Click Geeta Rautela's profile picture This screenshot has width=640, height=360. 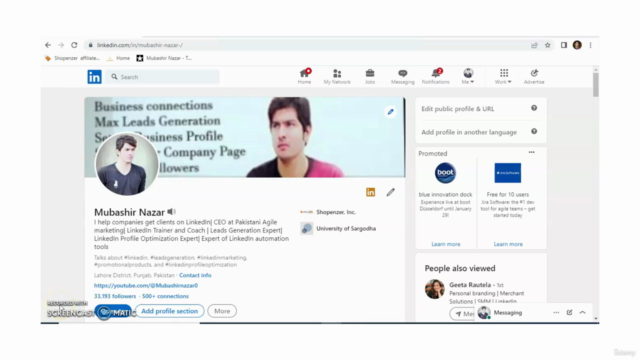(x=435, y=289)
